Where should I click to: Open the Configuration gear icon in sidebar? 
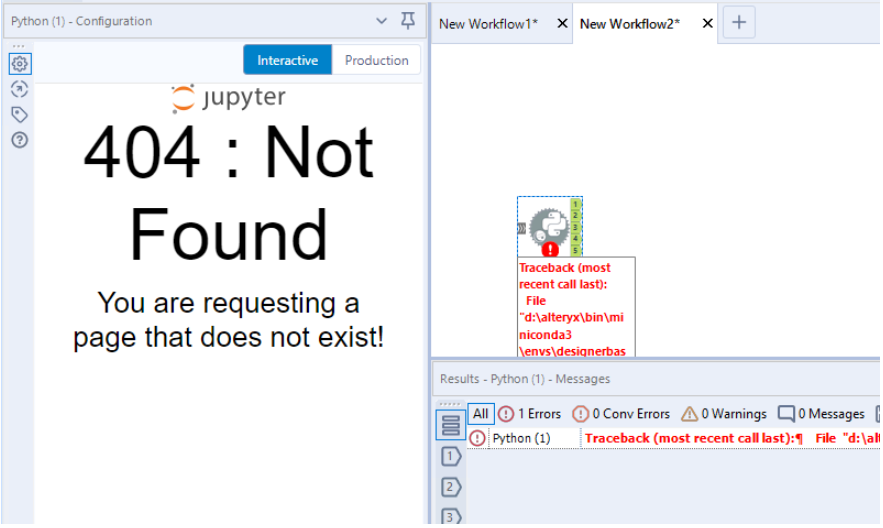pyautogui.click(x=20, y=64)
